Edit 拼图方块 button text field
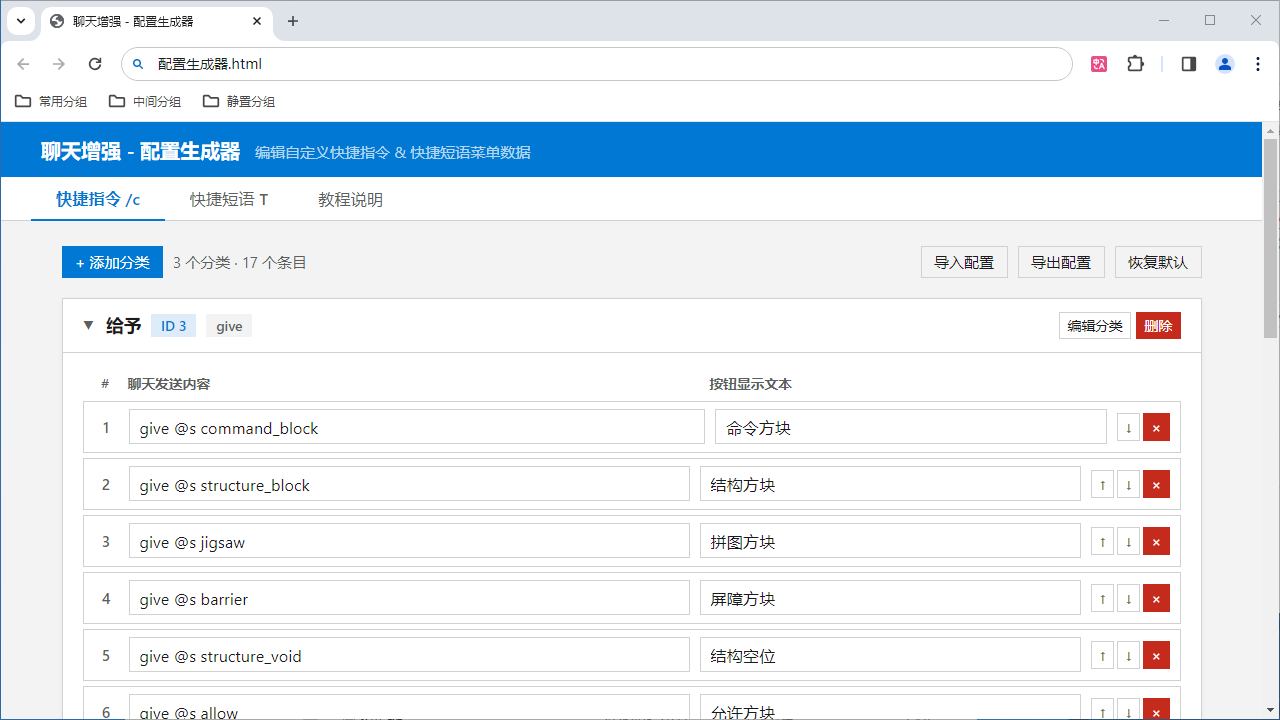Screen dimensions: 1280x720 [890, 541]
